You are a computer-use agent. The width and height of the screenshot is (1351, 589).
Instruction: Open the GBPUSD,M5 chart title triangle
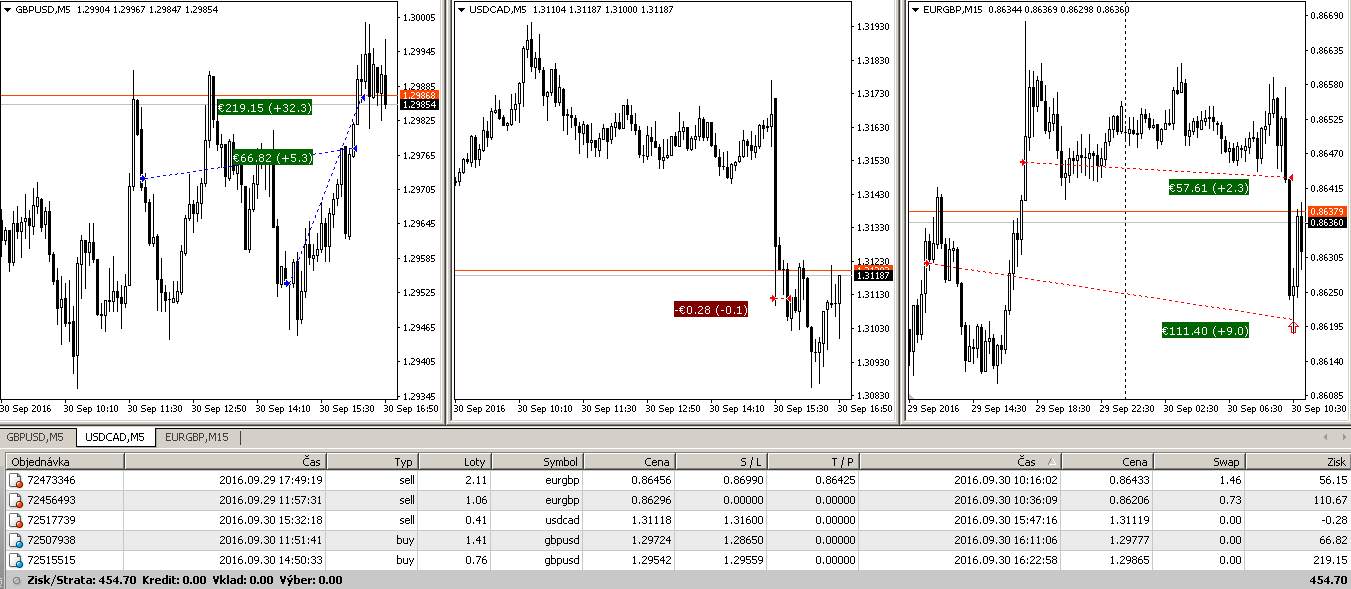(x=8, y=10)
